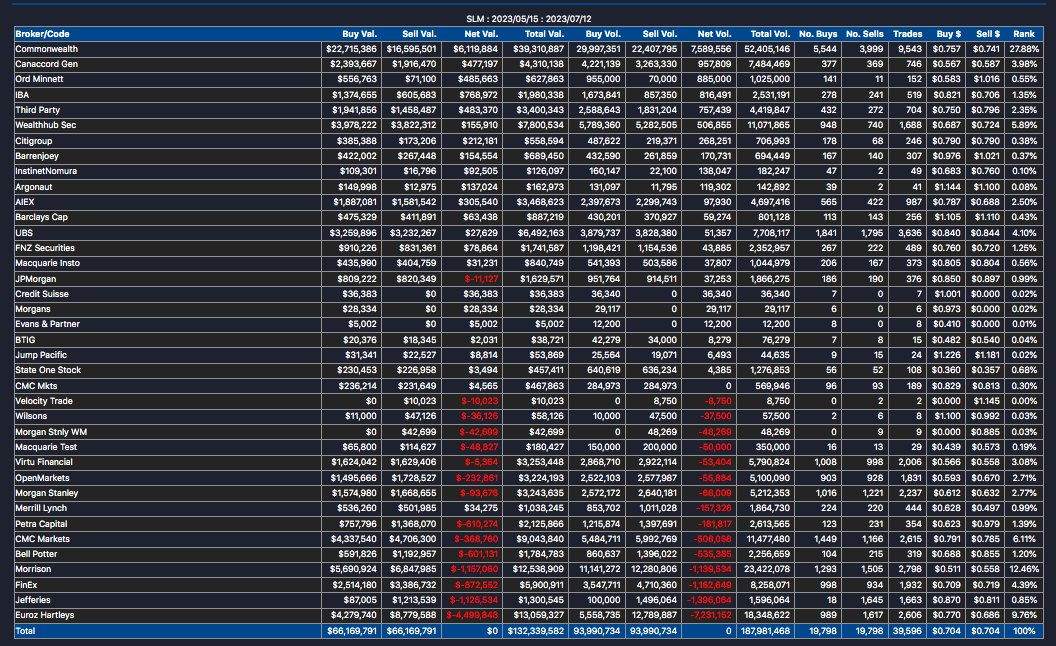Viewport: 1056px width, 646px height.
Task: Click the FNZ Securities broker name
Action: (x=45, y=248)
